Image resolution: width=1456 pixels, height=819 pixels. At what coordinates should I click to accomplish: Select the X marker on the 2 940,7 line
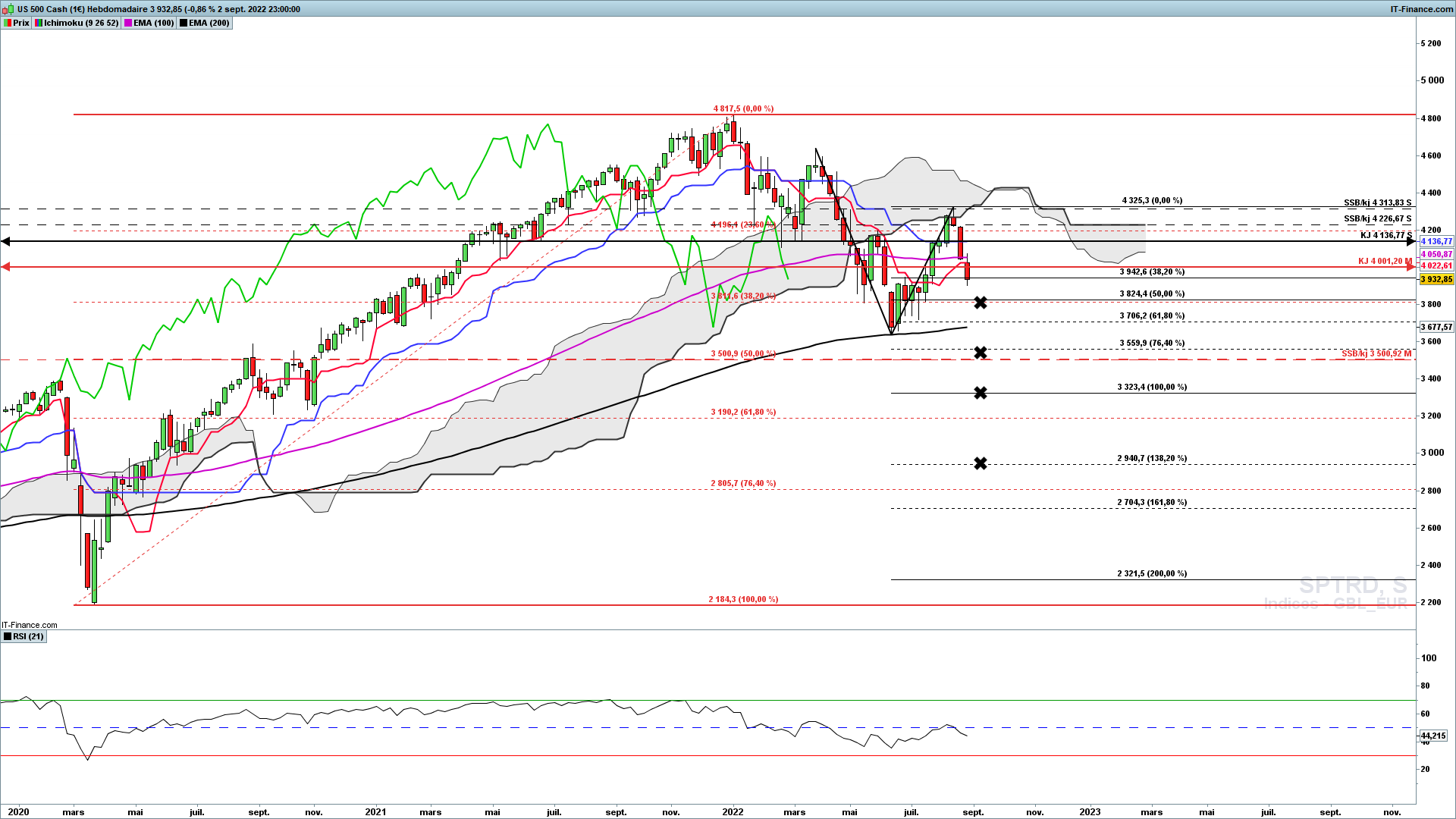[981, 463]
